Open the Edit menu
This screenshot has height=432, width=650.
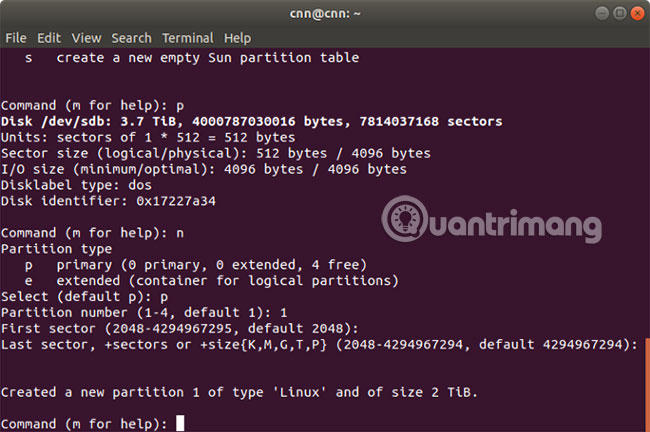(x=49, y=38)
